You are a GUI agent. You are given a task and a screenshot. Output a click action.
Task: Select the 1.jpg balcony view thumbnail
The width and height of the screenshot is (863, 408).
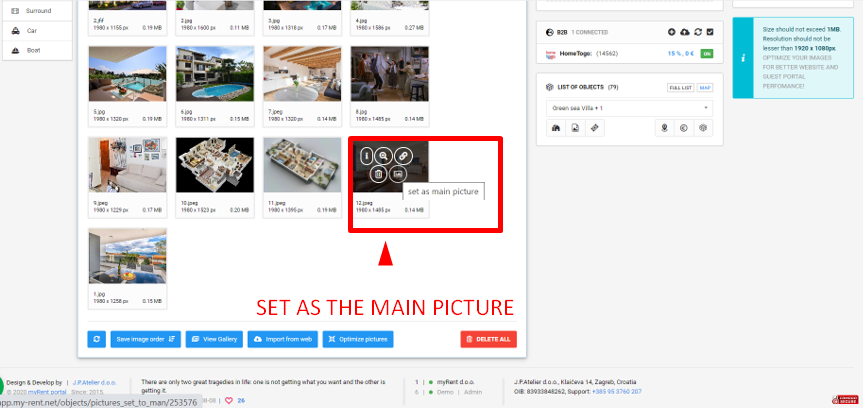(x=127, y=256)
